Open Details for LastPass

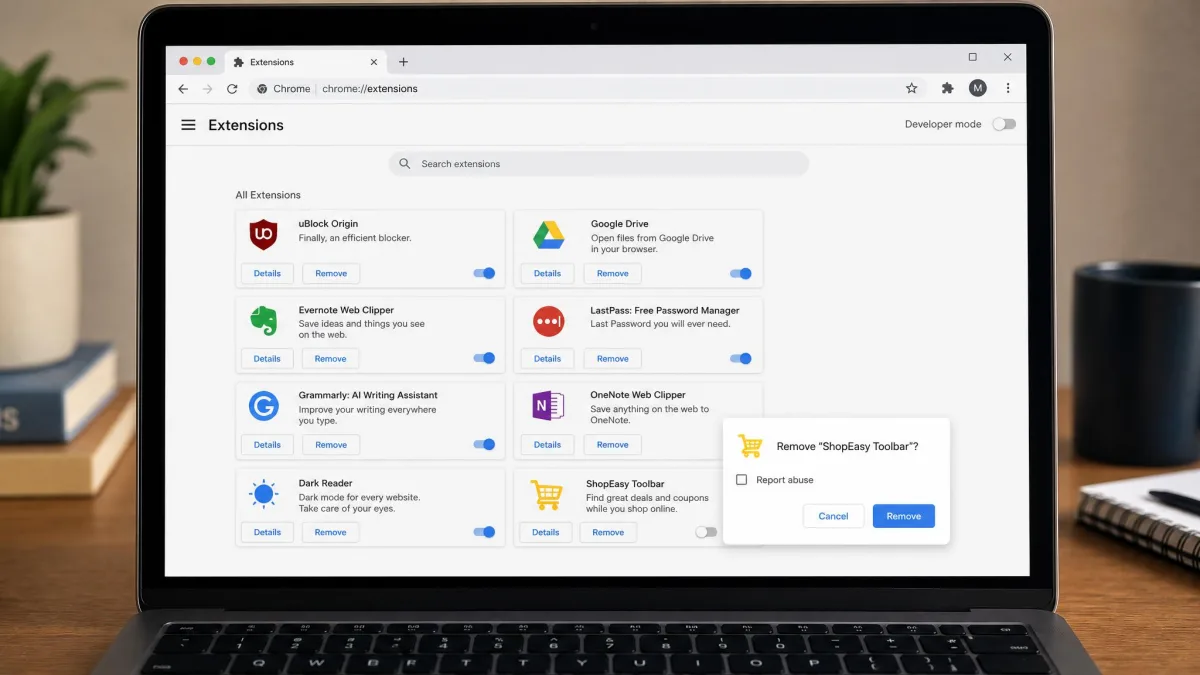point(547,358)
